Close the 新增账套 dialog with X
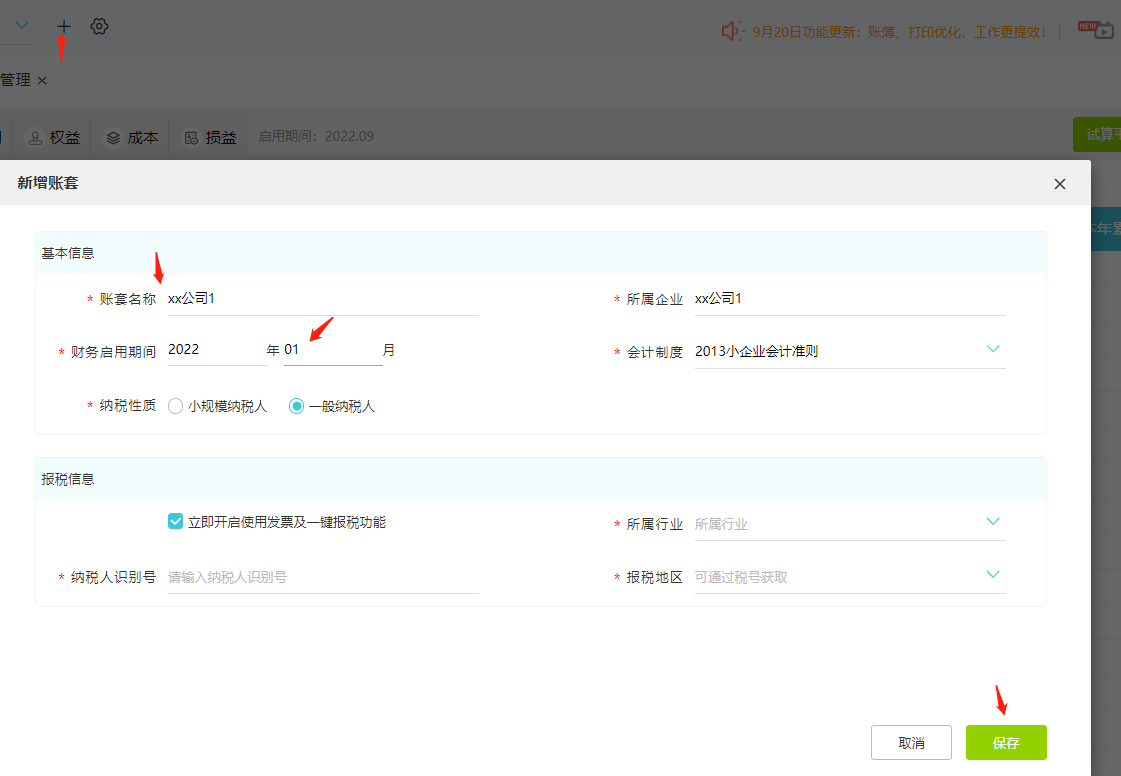This screenshot has height=776, width=1121. [x=1060, y=184]
